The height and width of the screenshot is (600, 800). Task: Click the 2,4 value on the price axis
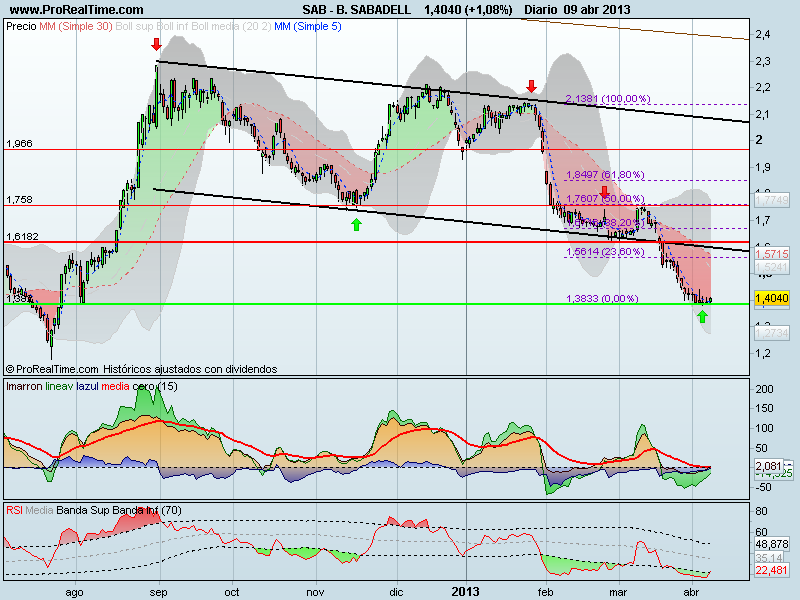coord(763,35)
